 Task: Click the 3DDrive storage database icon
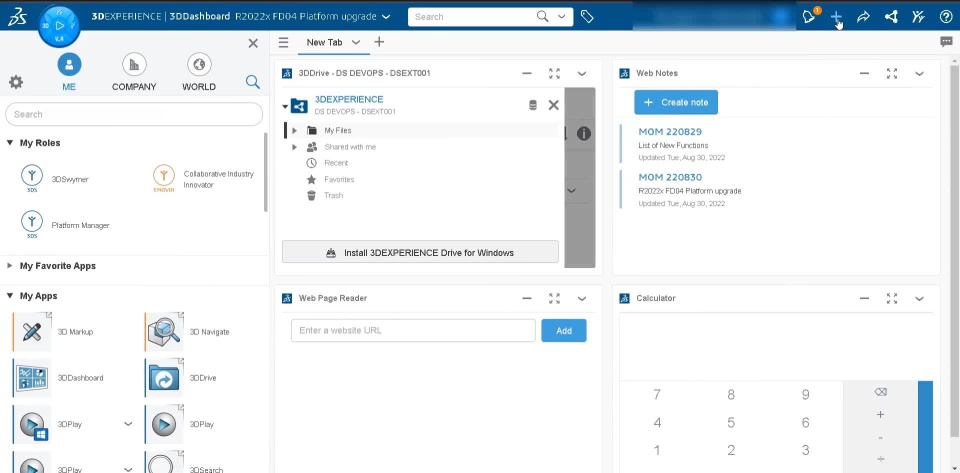tap(533, 105)
